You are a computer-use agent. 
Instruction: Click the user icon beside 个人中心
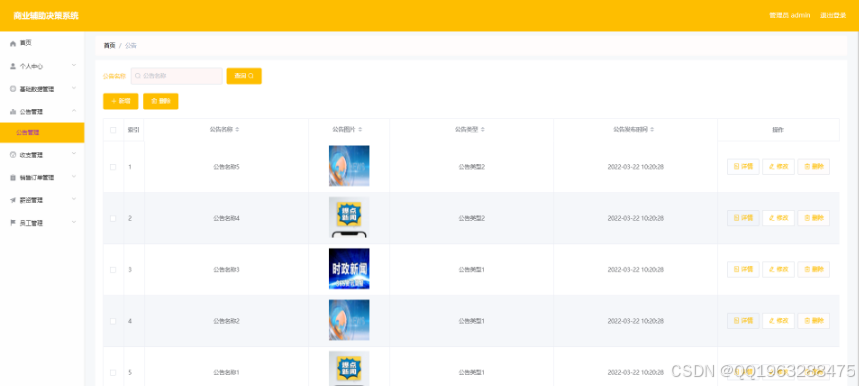(13, 66)
